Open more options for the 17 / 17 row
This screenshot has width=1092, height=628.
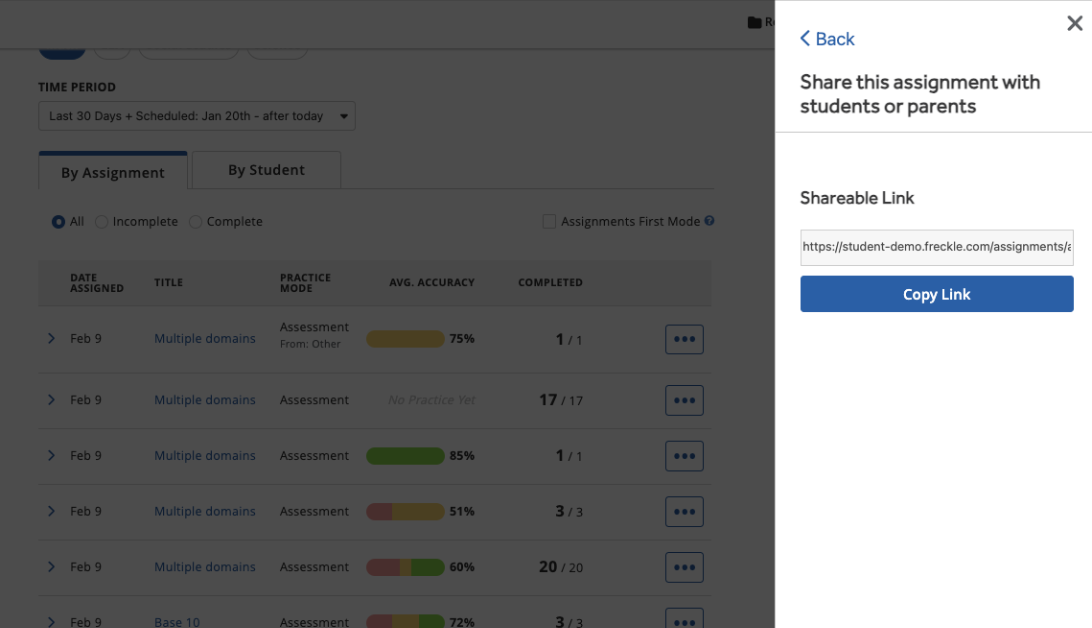(684, 400)
